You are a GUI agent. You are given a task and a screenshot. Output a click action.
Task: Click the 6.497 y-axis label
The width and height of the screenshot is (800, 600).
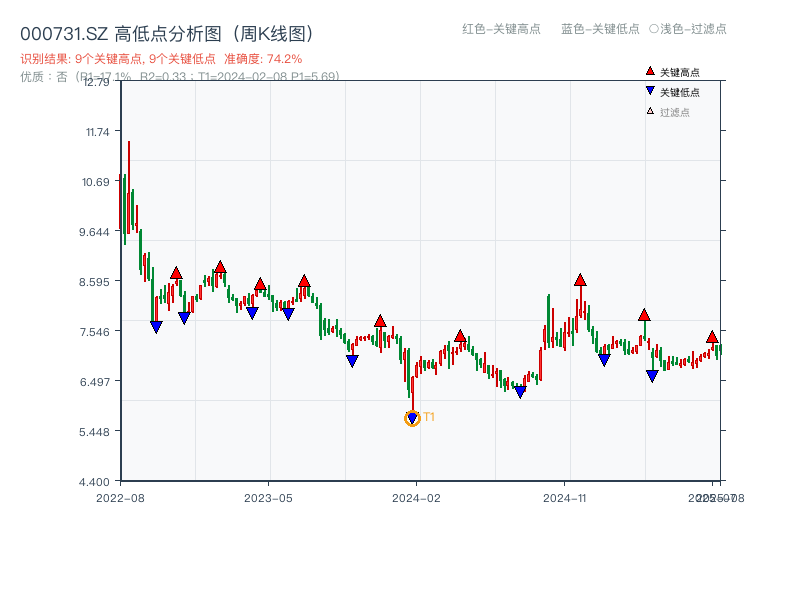(94, 382)
